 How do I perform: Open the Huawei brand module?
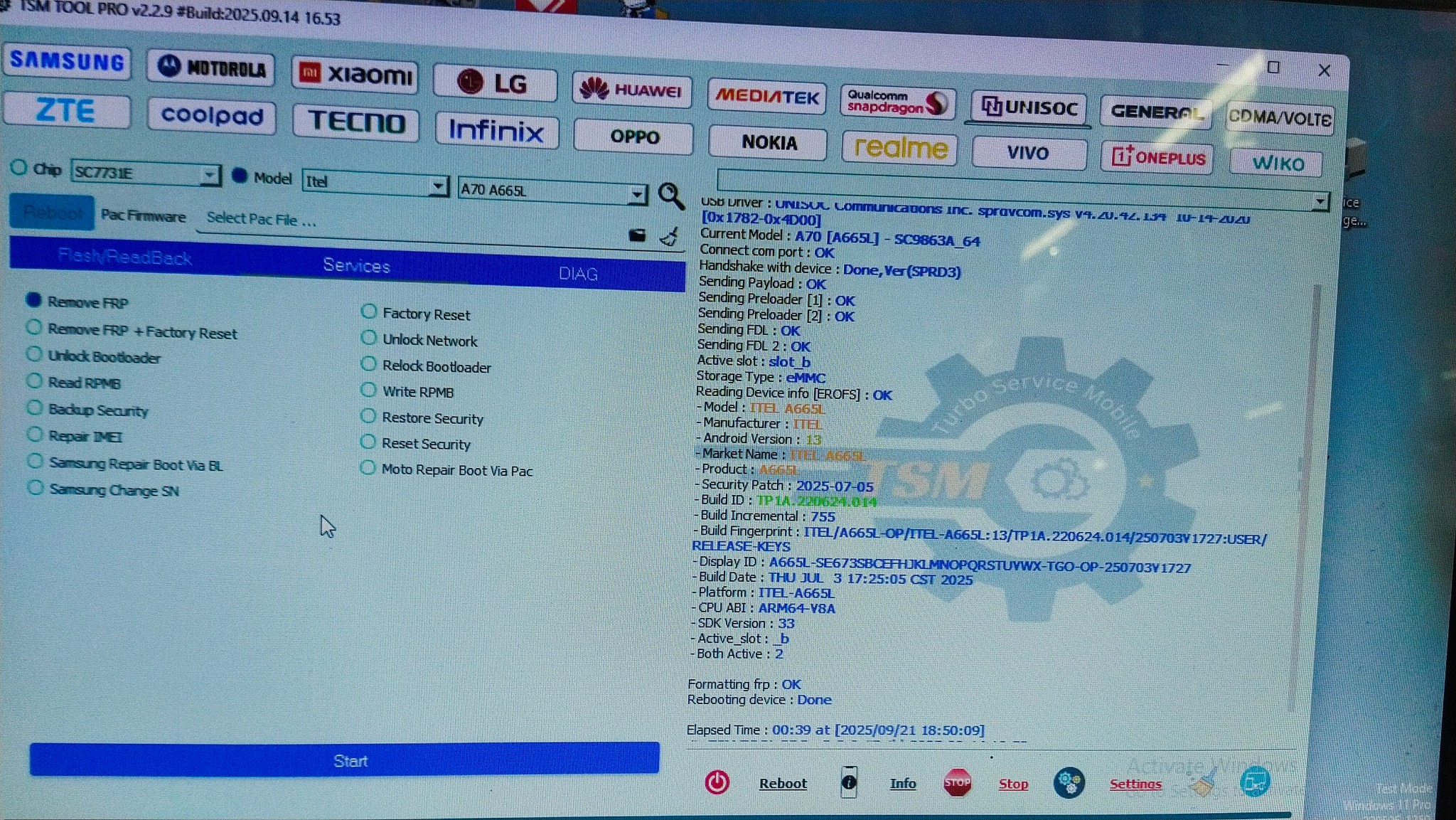631,90
